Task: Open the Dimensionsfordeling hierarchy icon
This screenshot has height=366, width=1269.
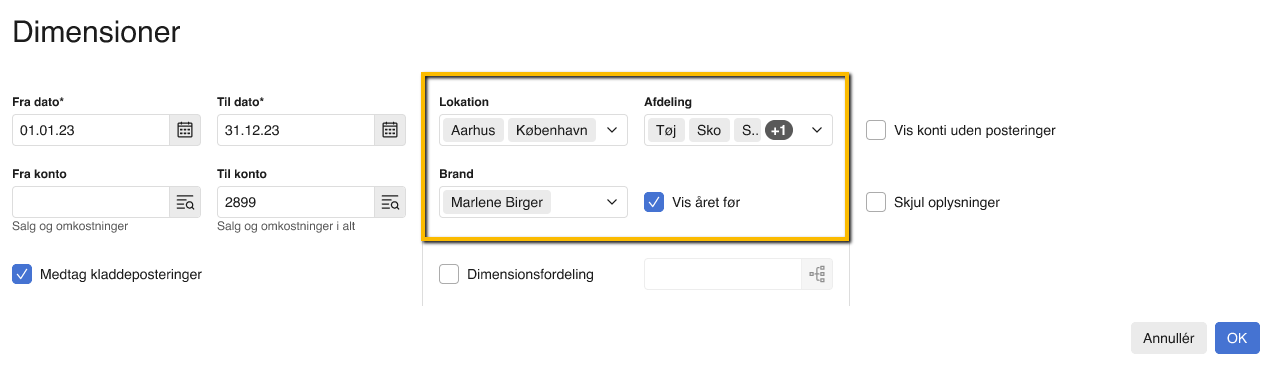Action: [817, 274]
